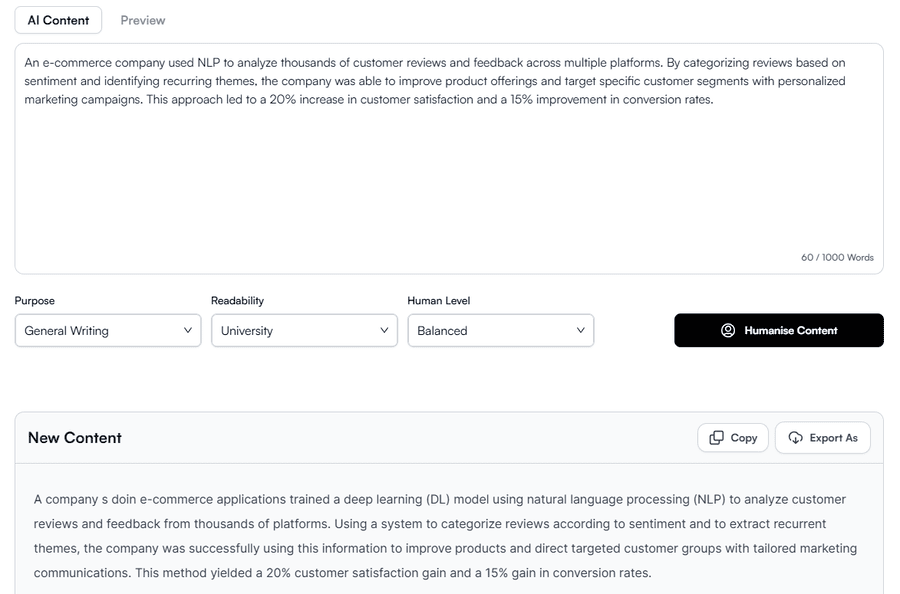Click the Copy button label
The width and height of the screenshot is (900, 594).
[x=744, y=438]
